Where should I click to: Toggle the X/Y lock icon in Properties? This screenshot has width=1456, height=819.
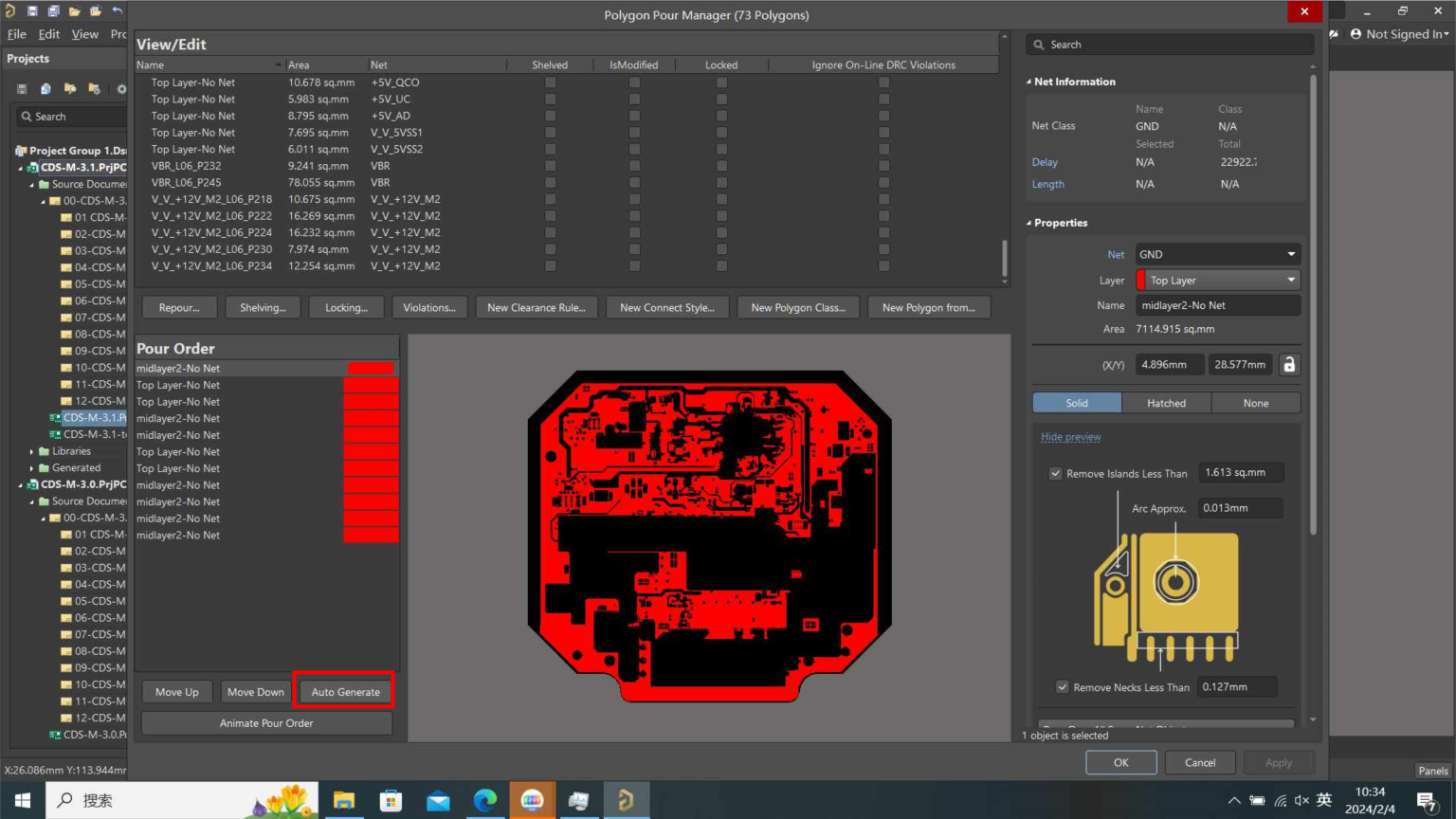tap(1288, 365)
